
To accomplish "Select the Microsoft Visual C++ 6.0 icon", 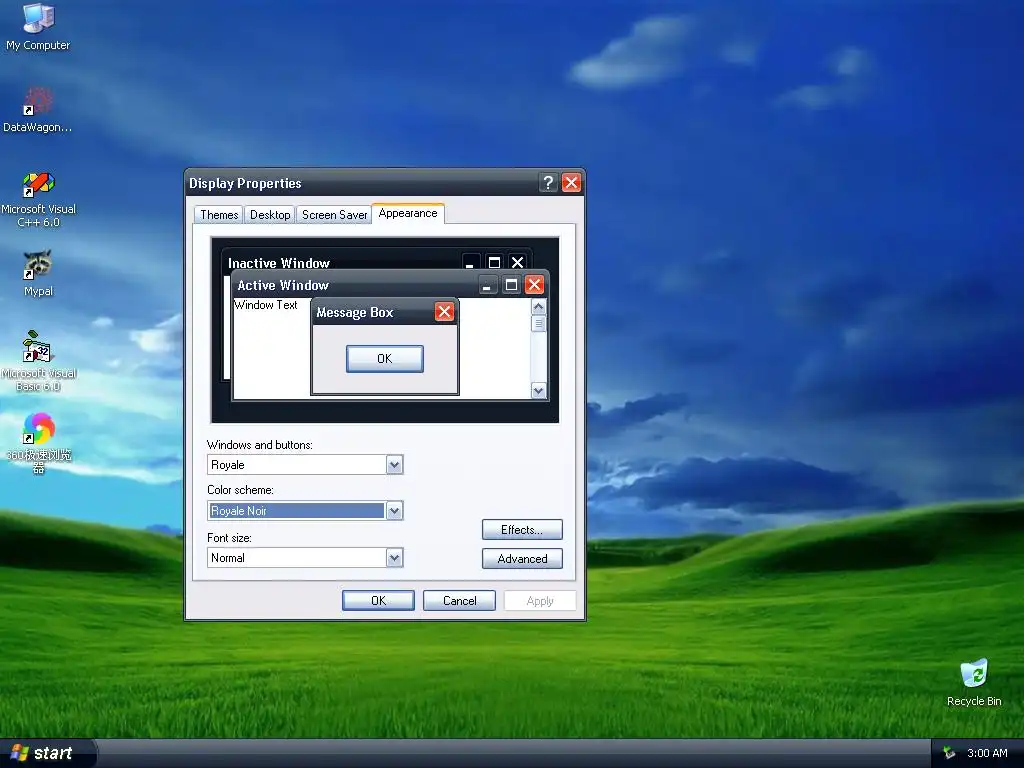I will coord(38,199).
